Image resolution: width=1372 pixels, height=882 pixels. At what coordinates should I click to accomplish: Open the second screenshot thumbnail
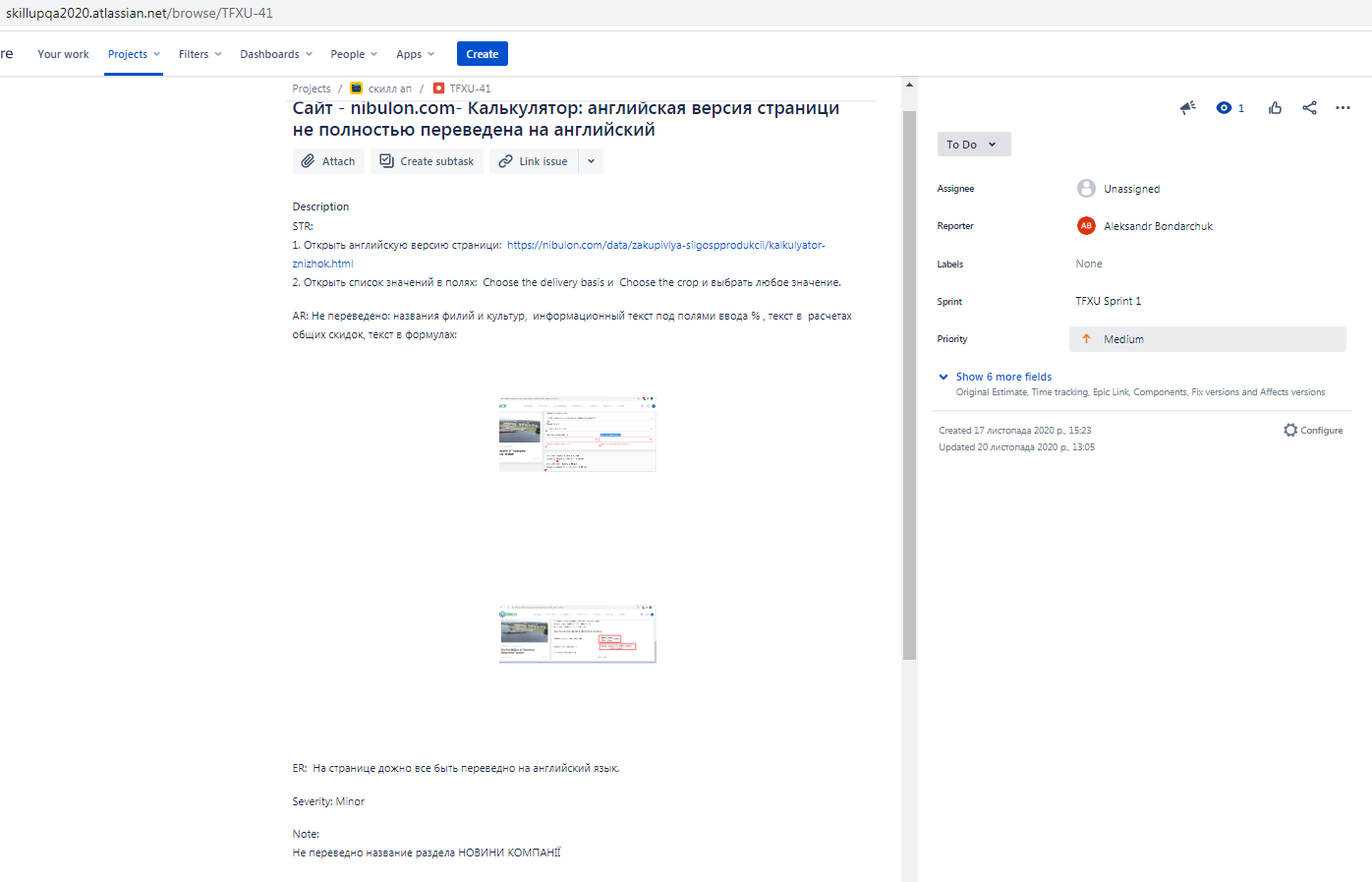pos(577,634)
